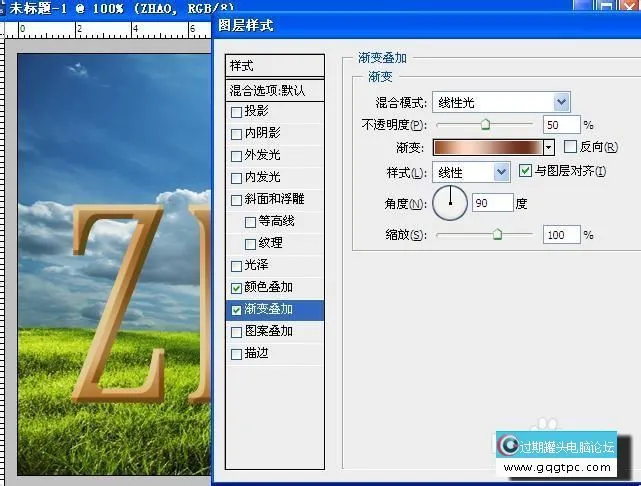Select the 图案叠加 style label

[x=268, y=331]
